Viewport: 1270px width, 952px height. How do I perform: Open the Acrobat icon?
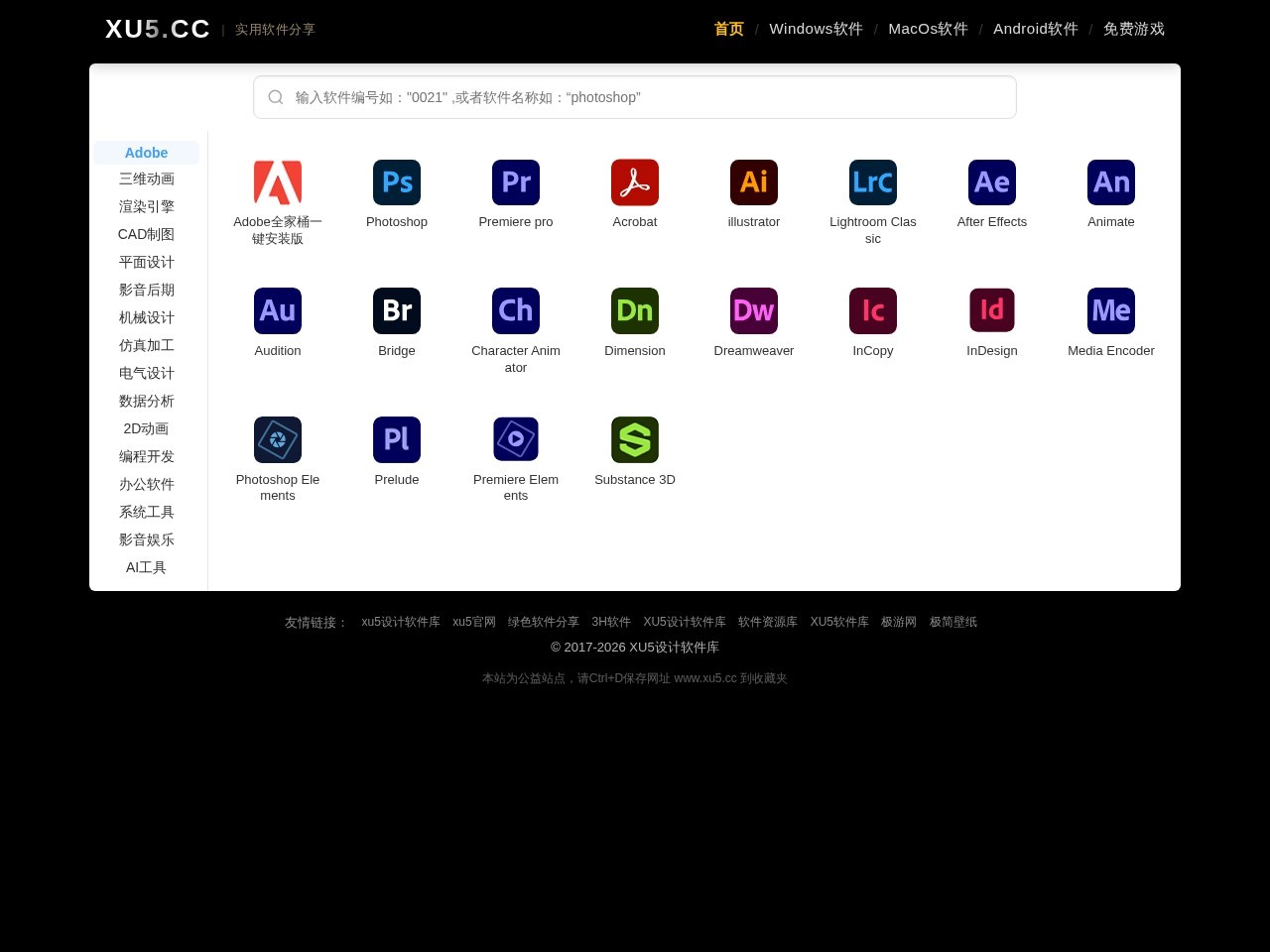click(635, 182)
